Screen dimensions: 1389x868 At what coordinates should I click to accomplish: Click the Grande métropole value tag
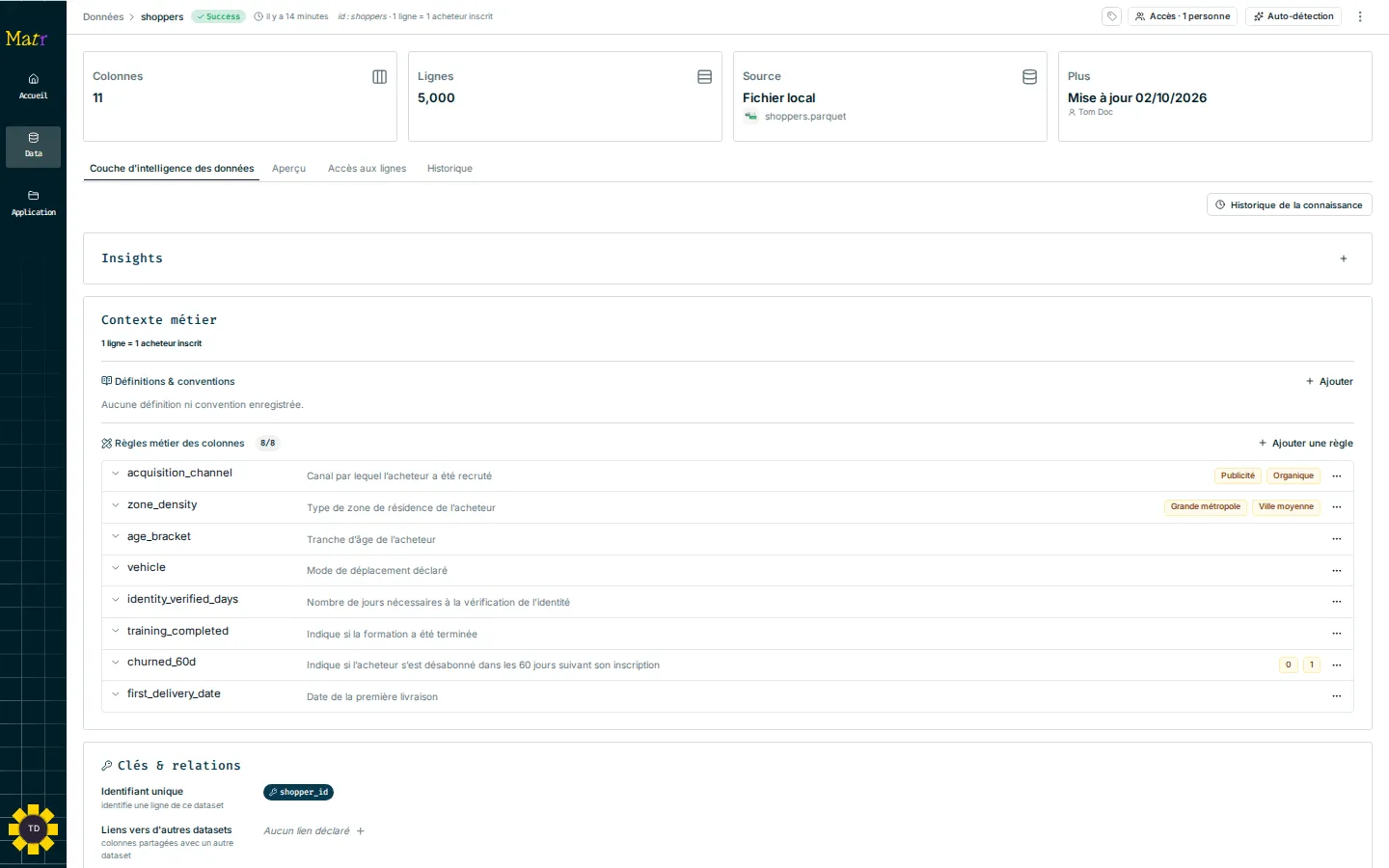tap(1206, 507)
